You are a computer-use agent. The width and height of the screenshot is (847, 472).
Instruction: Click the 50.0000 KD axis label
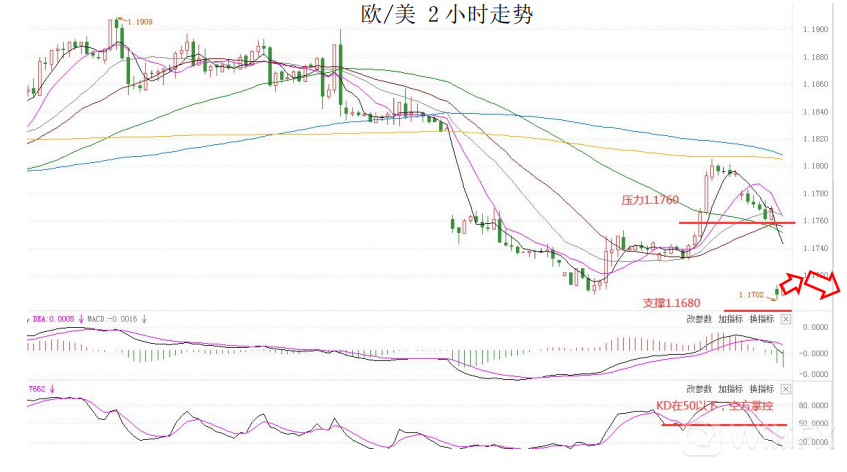point(813,424)
